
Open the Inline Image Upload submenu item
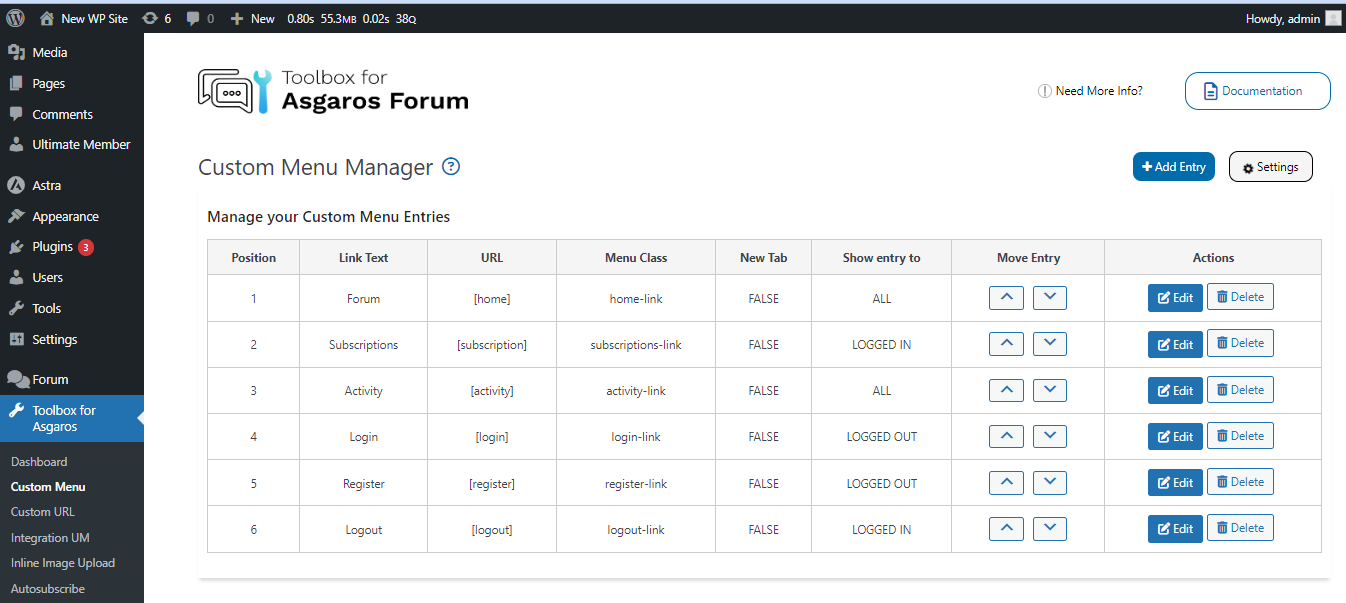tap(63, 563)
